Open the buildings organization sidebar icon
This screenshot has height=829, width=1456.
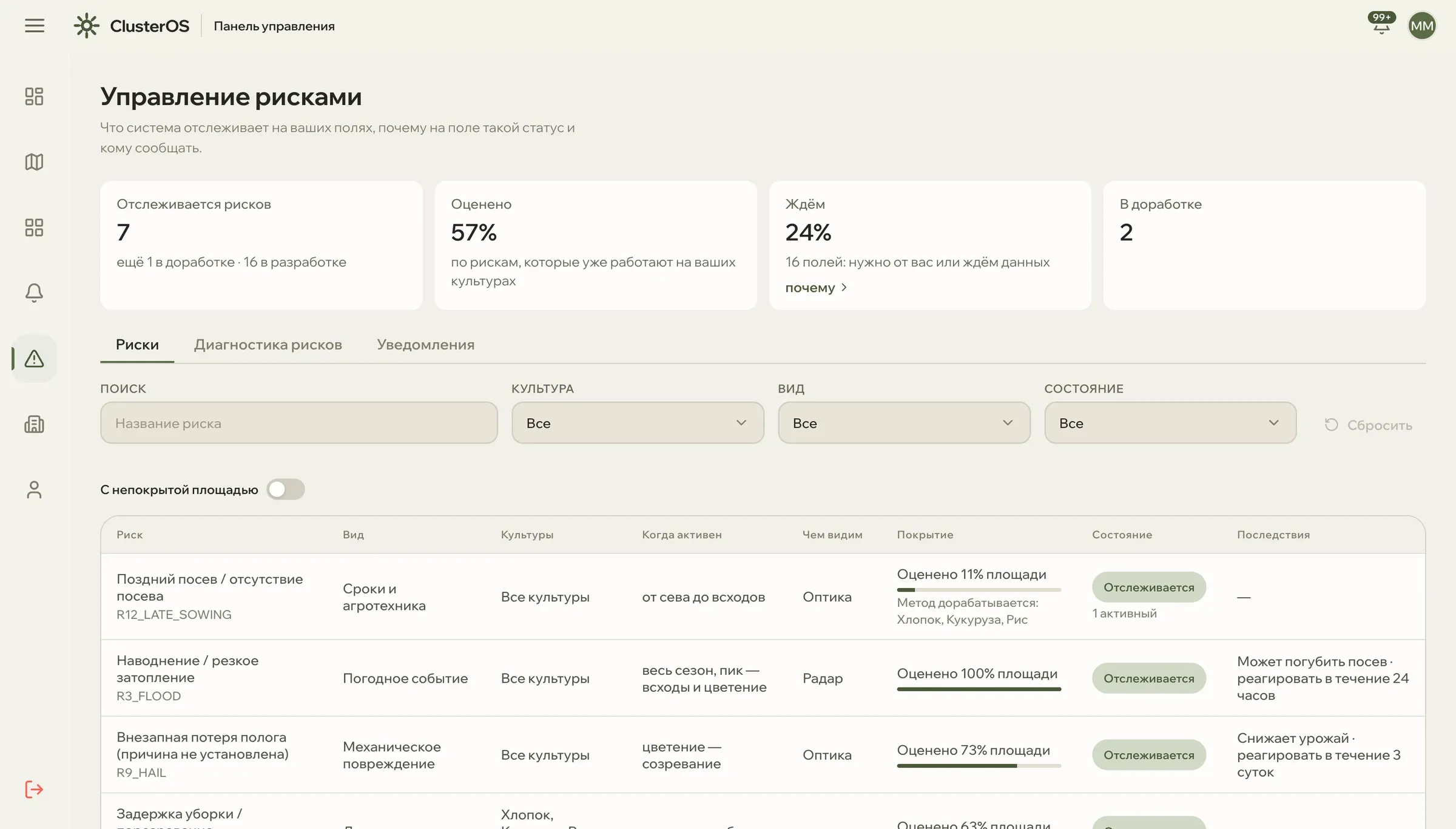coord(34,424)
